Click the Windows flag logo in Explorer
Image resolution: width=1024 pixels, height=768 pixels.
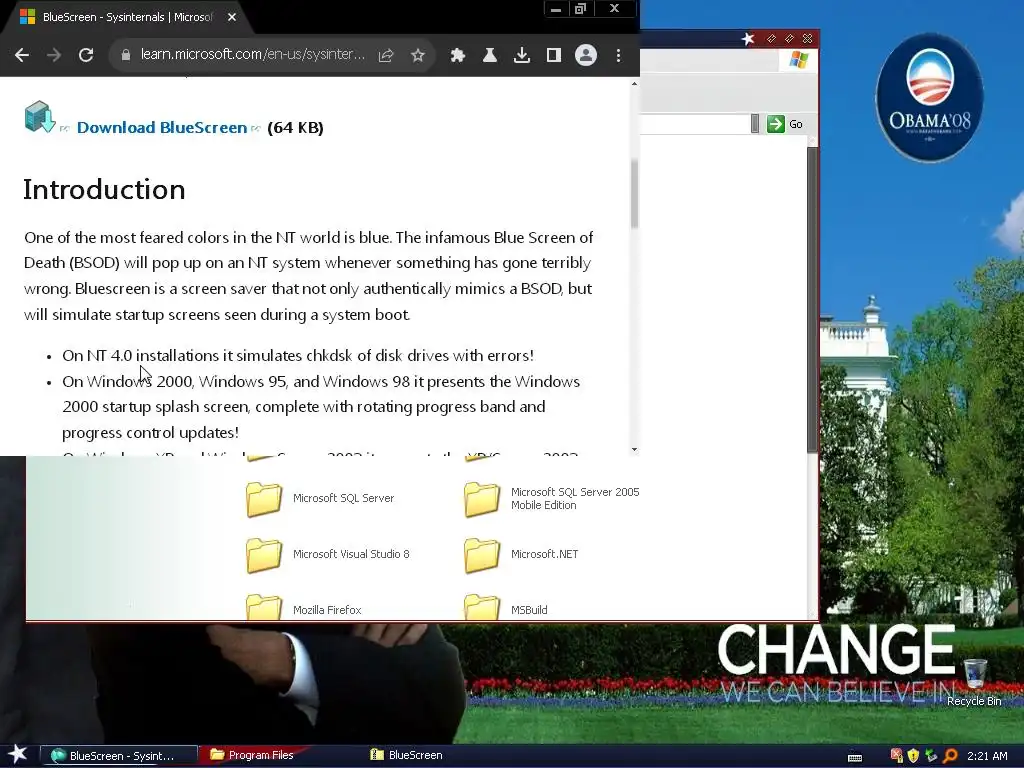[x=798, y=60]
